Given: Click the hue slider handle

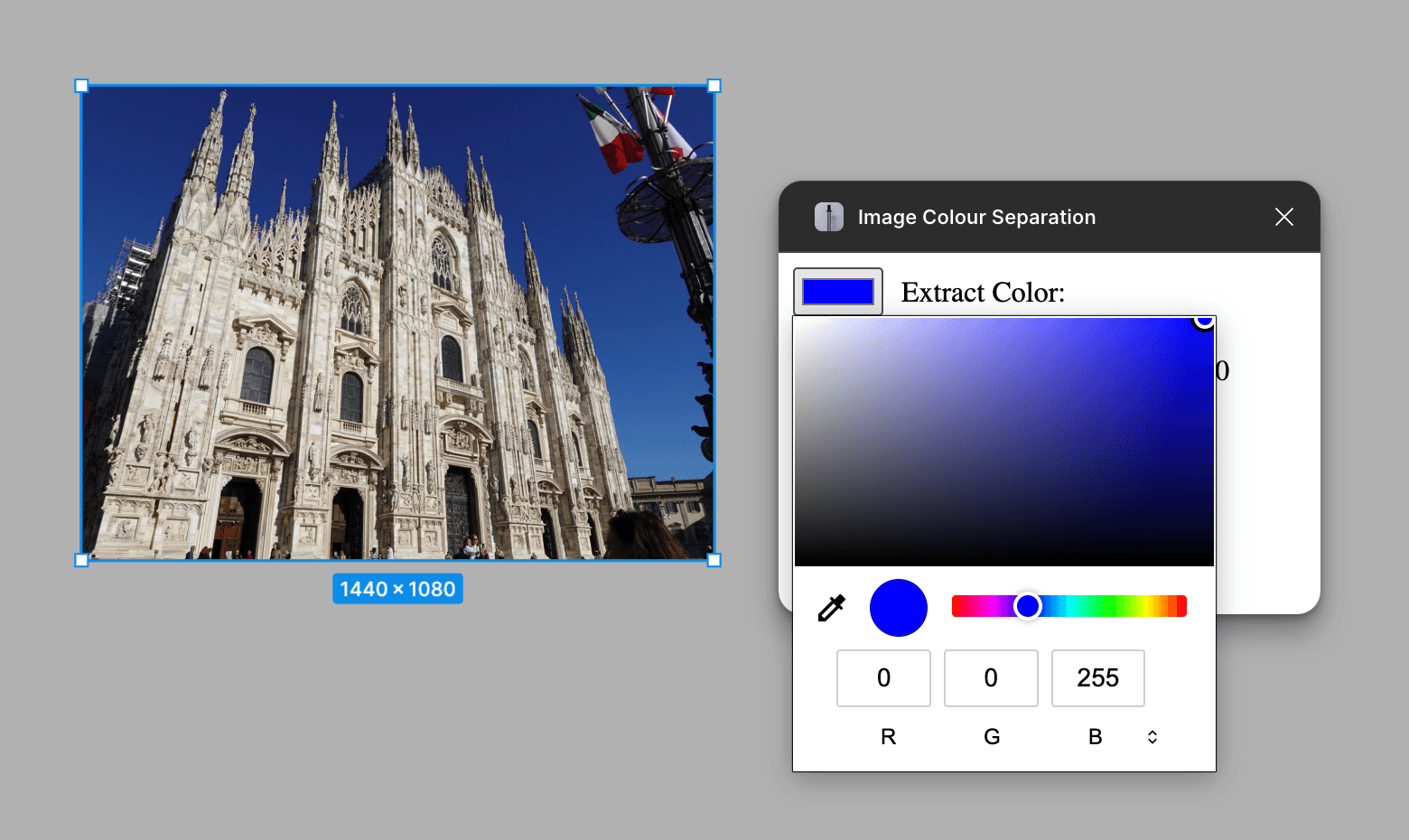Looking at the screenshot, I should point(1027,606).
